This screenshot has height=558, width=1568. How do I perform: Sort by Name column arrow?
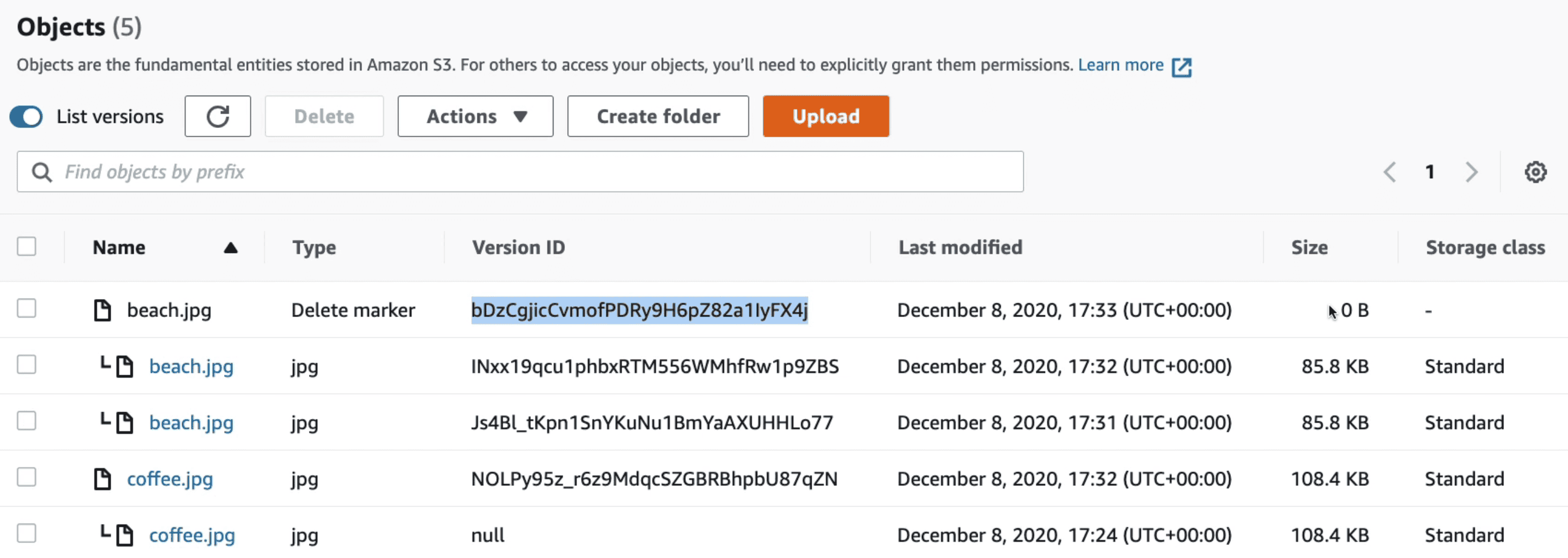point(230,248)
